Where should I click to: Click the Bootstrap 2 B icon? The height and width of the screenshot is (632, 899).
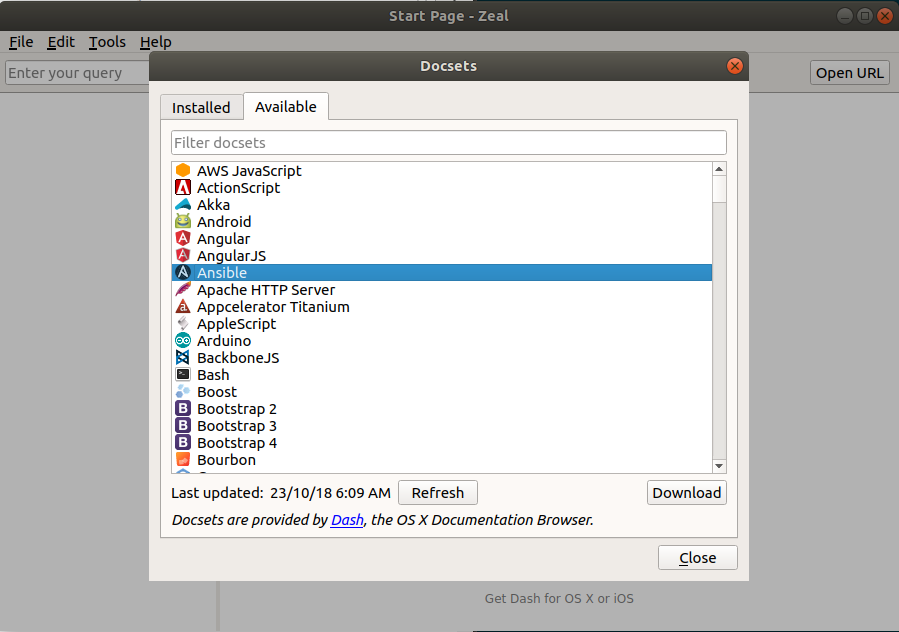tap(183, 408)
